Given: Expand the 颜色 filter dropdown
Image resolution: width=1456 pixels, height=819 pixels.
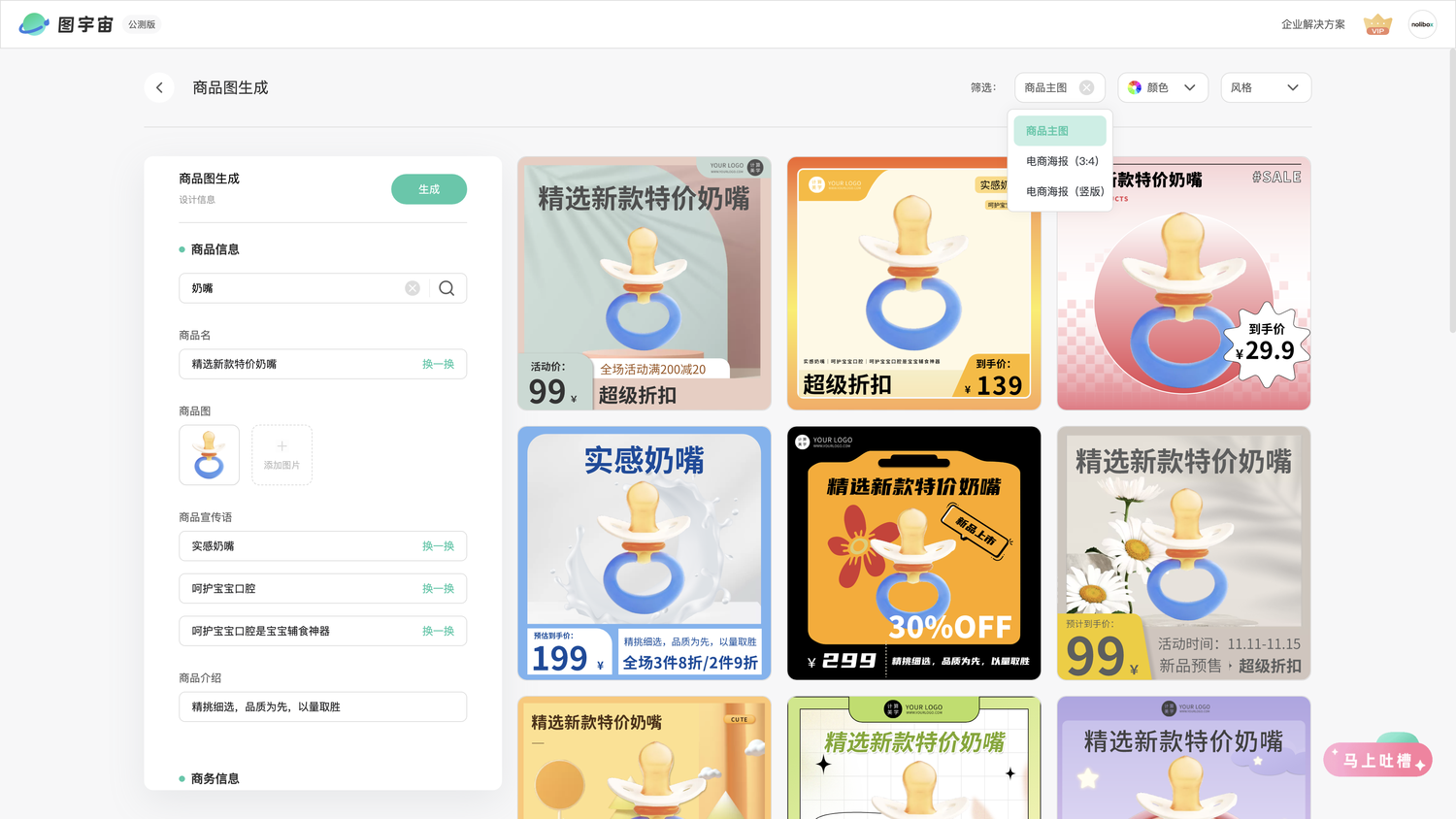Looking at the screenshot, I should coord(1163,87).
